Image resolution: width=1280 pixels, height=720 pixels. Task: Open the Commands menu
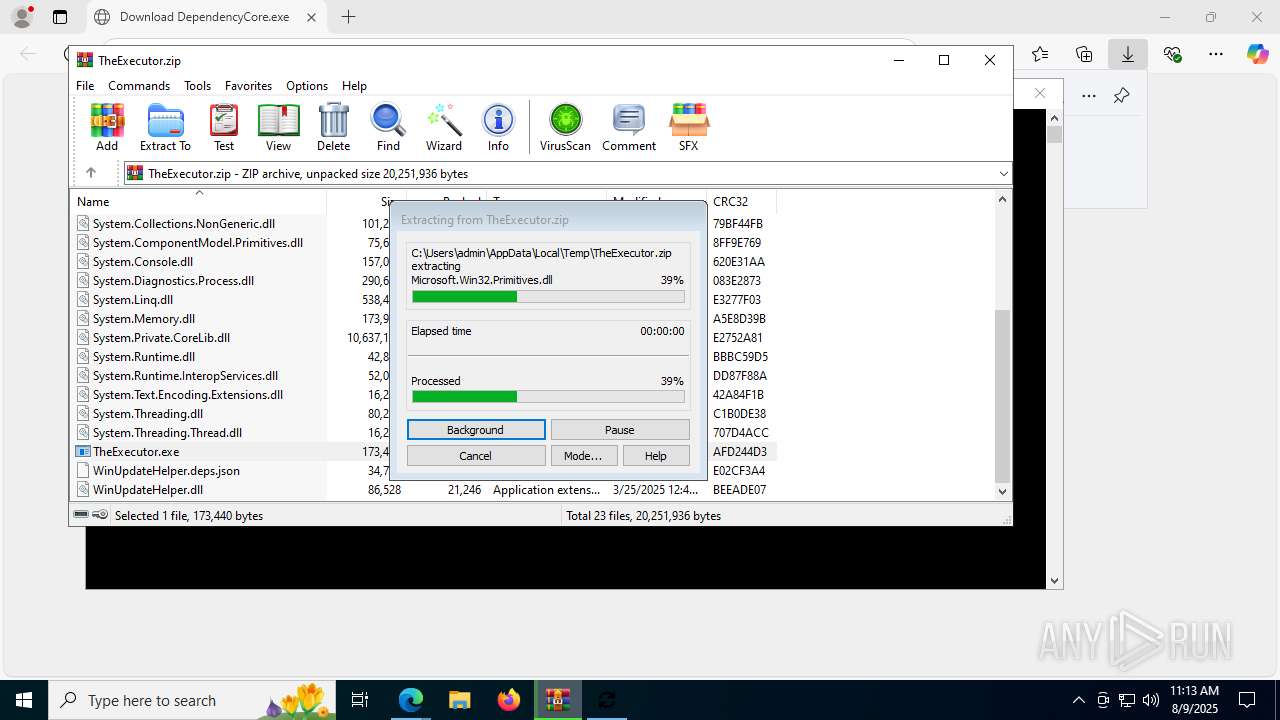(x=139, y=86)
